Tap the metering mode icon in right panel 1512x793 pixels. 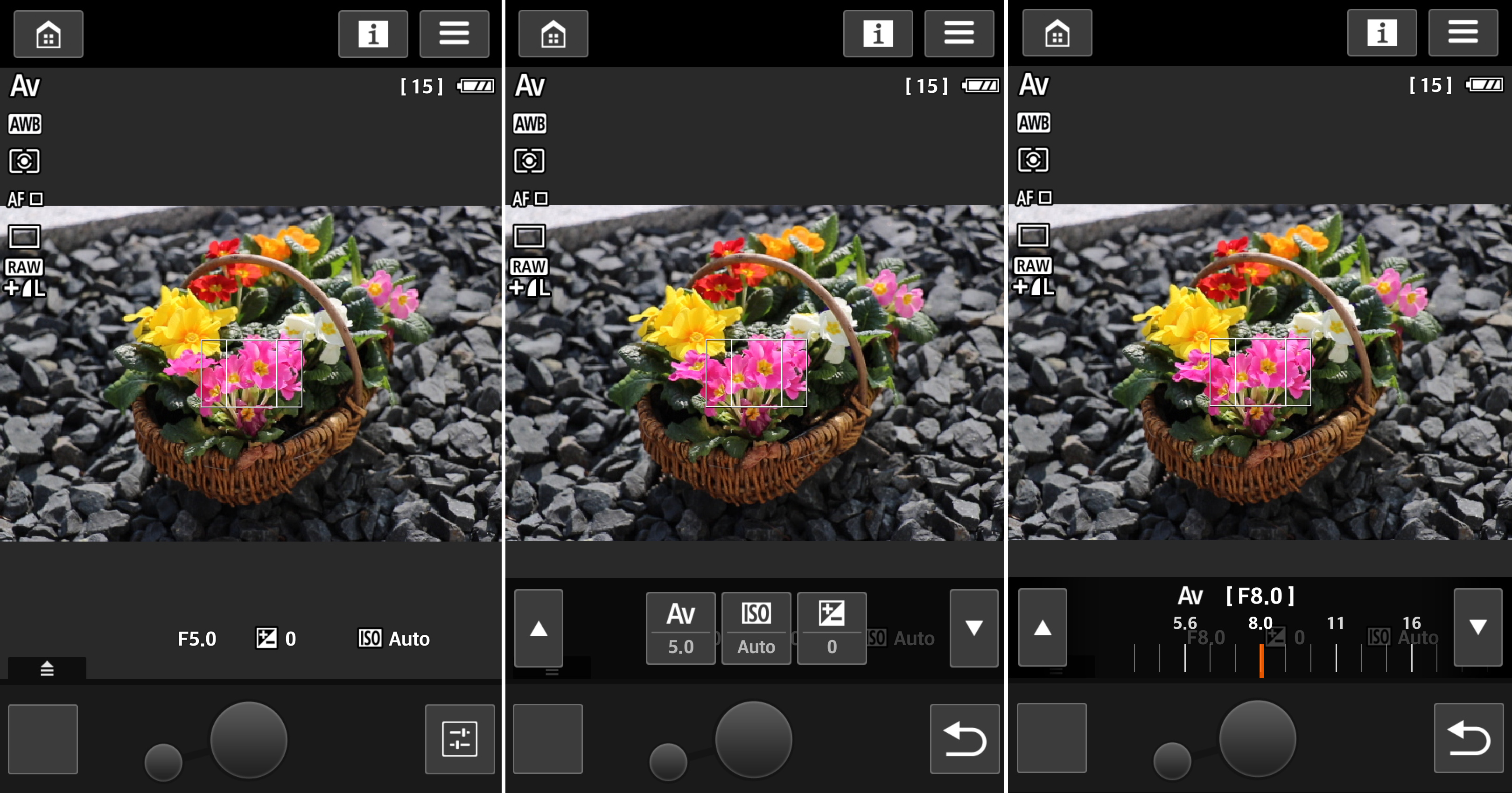point(1033,160)
